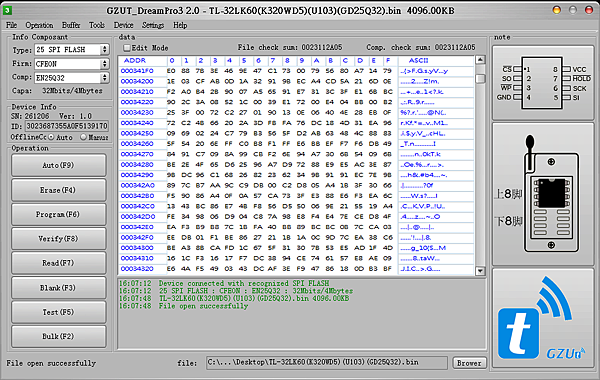600x380 pixels.
Task: Click the device ID field
Action: pyautogui.click(x=67, y=126)
